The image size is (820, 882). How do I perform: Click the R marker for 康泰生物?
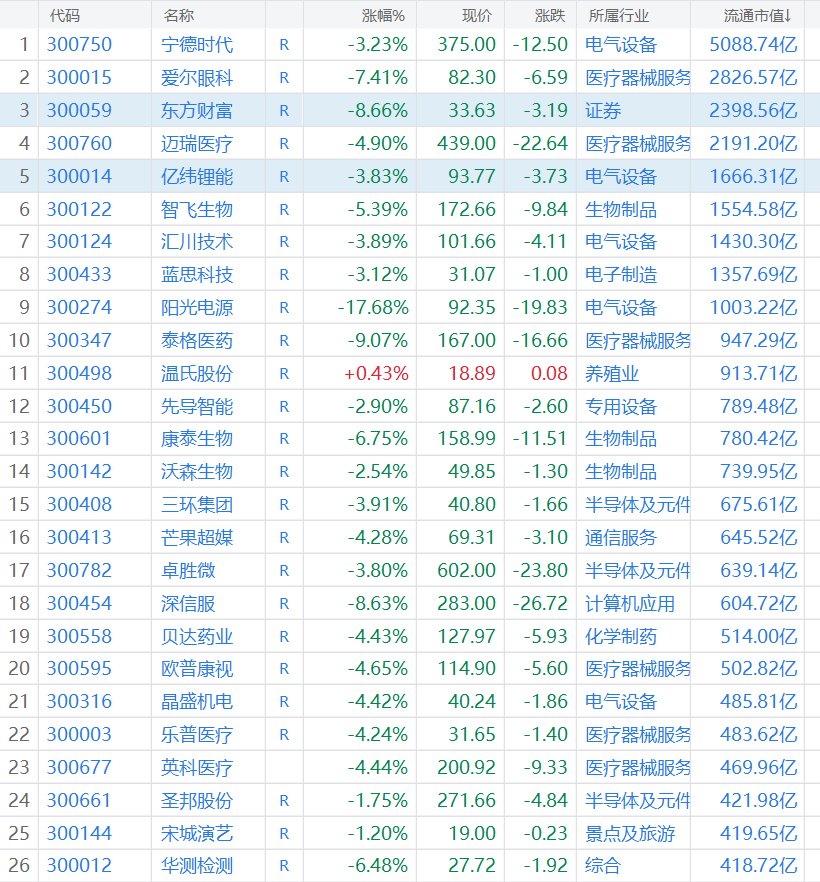click(284, 439)
